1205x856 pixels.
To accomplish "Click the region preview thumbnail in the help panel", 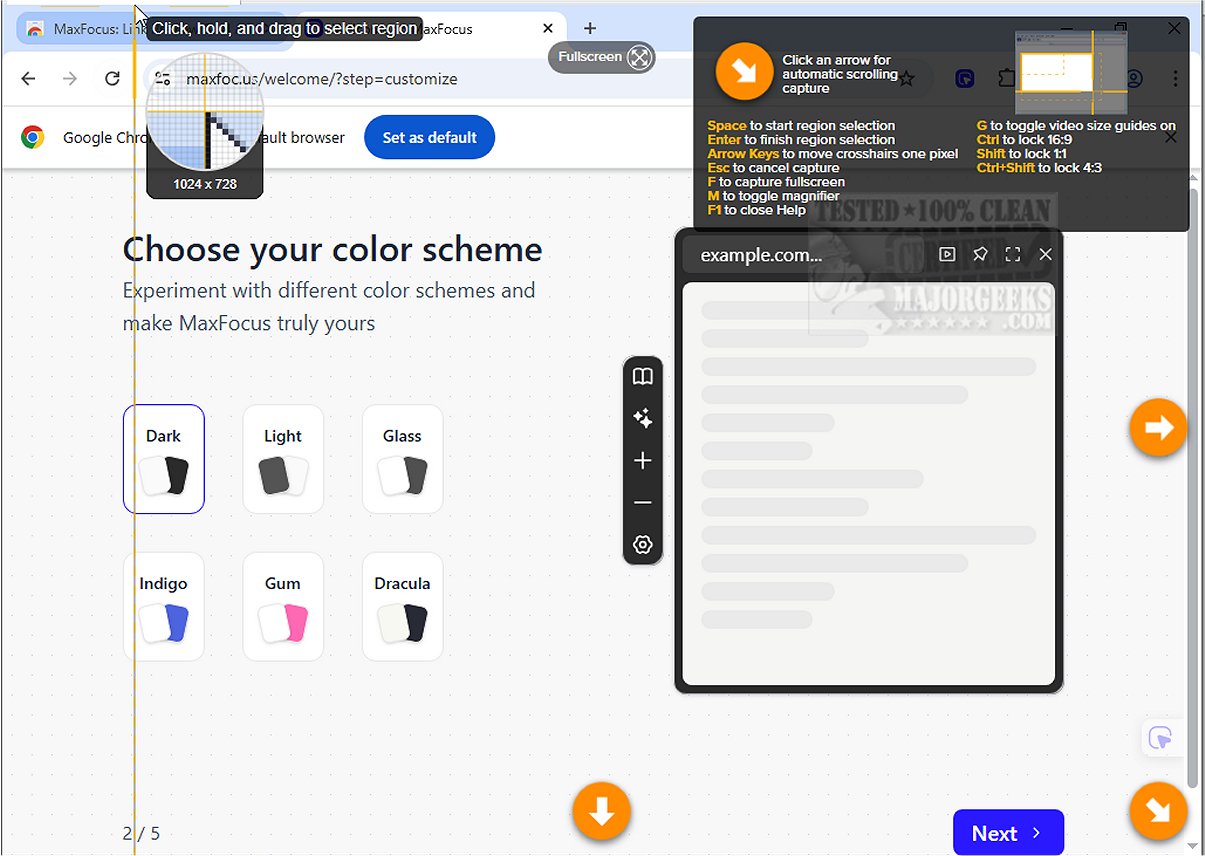I will 1071,72.
